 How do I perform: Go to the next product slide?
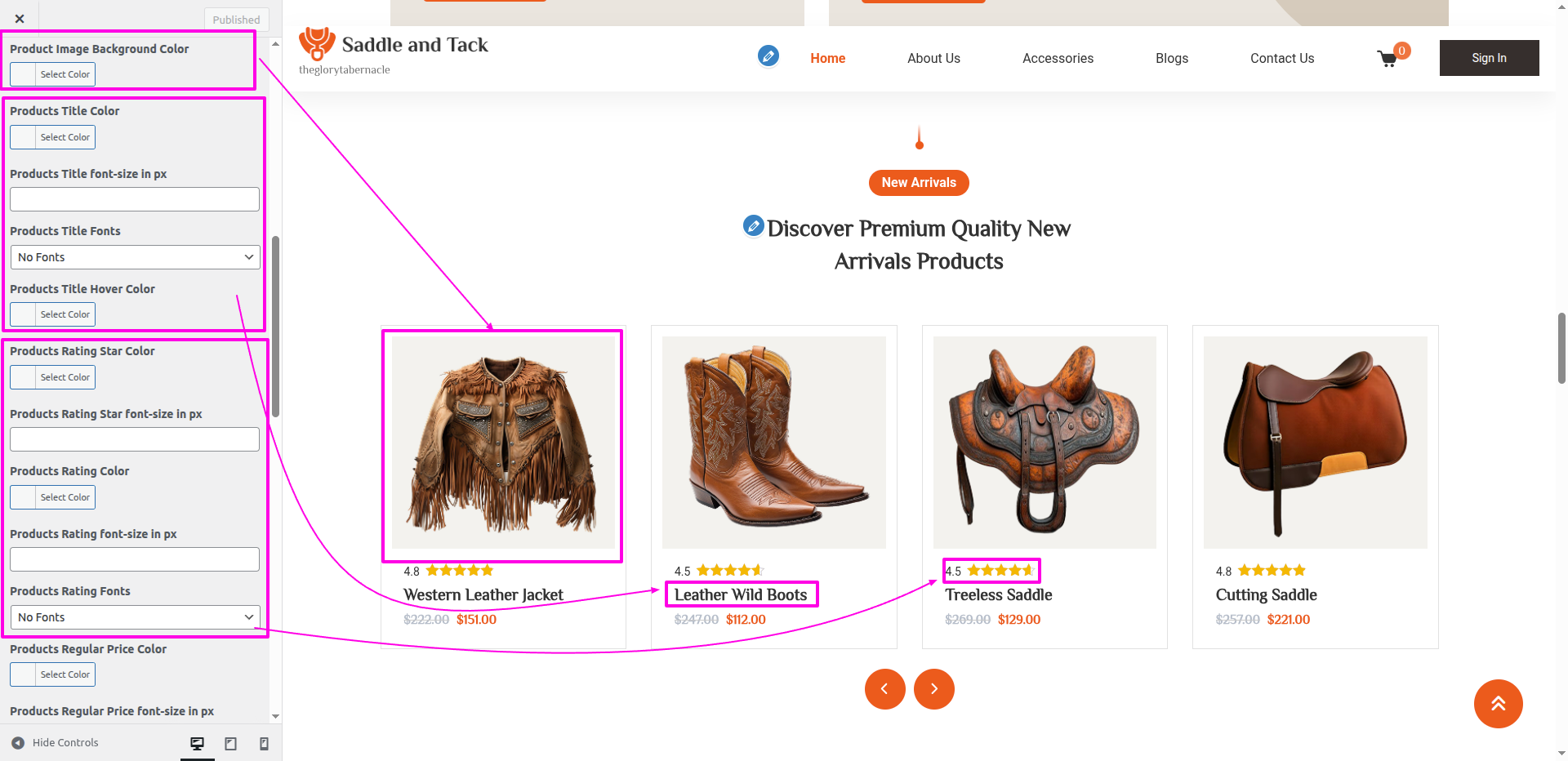[x=933, y=689]
